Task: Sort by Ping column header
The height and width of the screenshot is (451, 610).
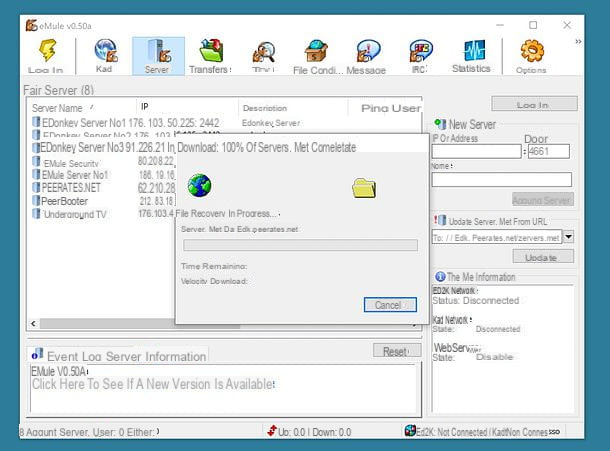Action: (375, 108)
